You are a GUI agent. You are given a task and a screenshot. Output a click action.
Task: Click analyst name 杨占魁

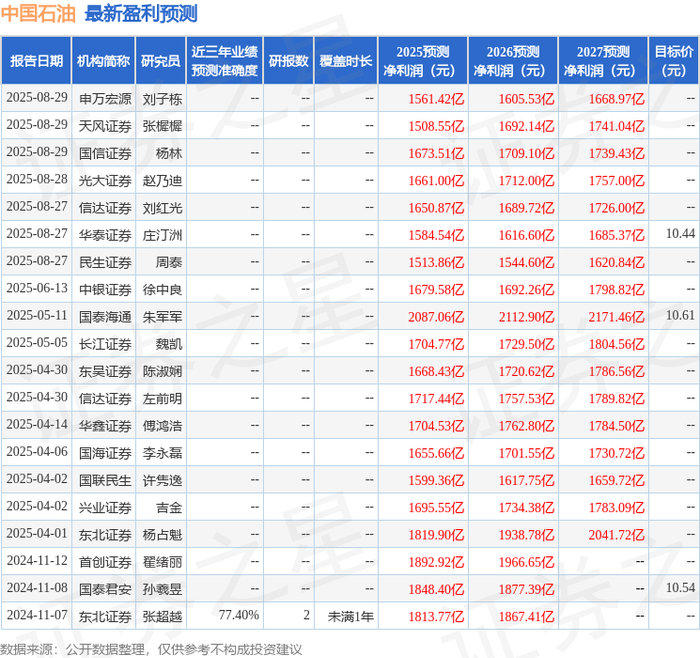pyautogui.click(x=162, y=535)
